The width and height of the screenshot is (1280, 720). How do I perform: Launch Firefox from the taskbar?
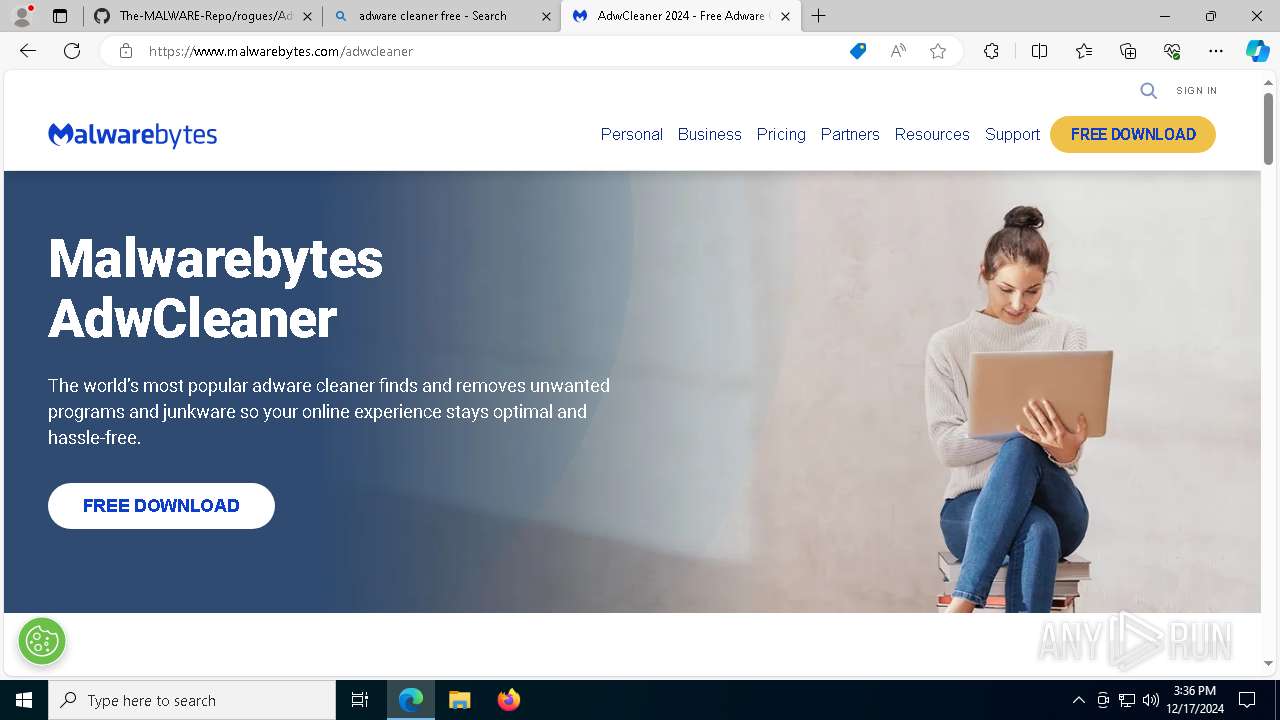[x=509, y=700]
